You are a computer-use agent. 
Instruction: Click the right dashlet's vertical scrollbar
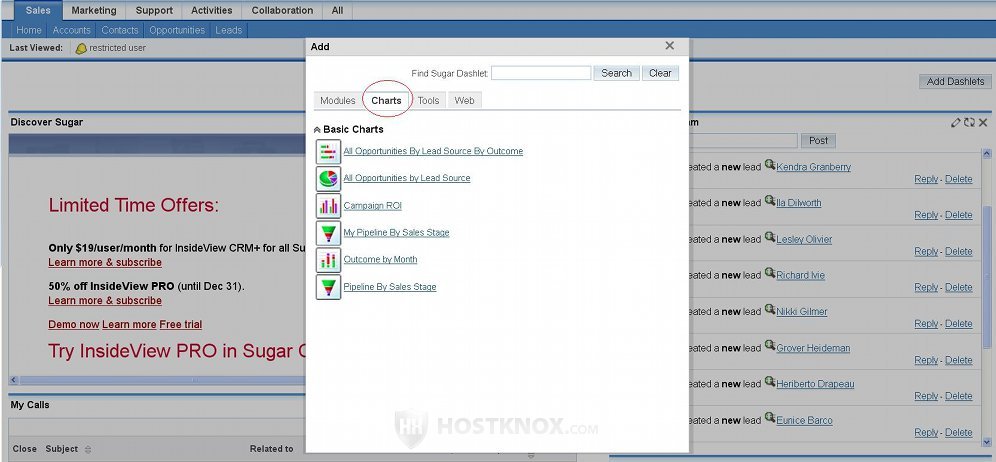pyautogui.click(x=986, y=276)
